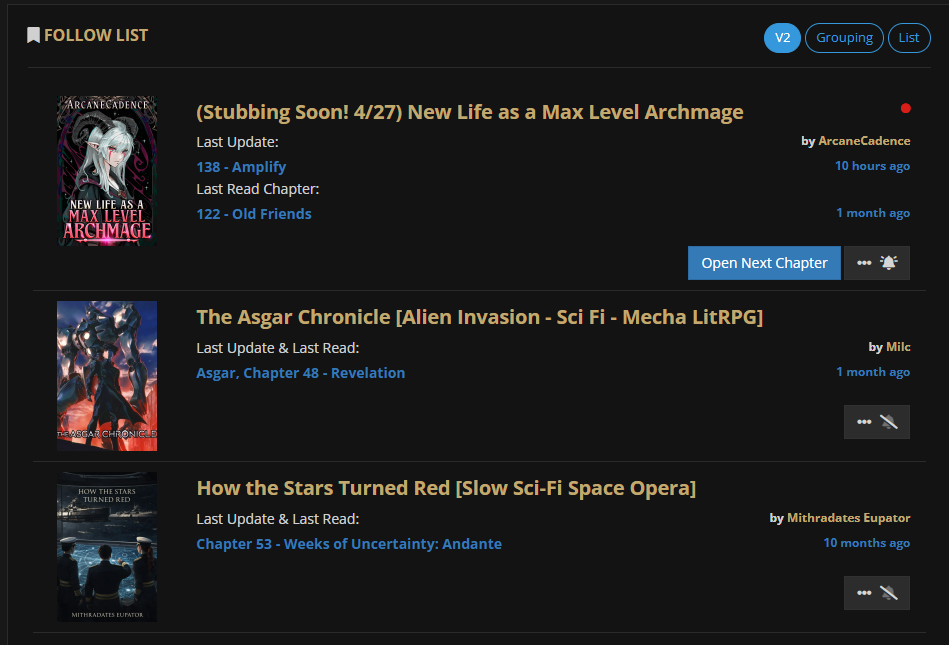Toggle muted bell for The Asgar Chronicle

click(x=888, y=422)
